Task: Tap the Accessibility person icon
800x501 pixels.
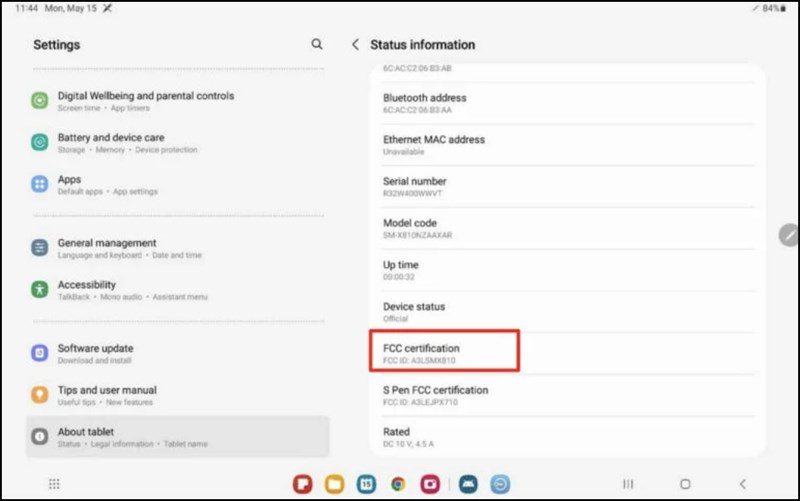Action: click(x=40, y=289)
